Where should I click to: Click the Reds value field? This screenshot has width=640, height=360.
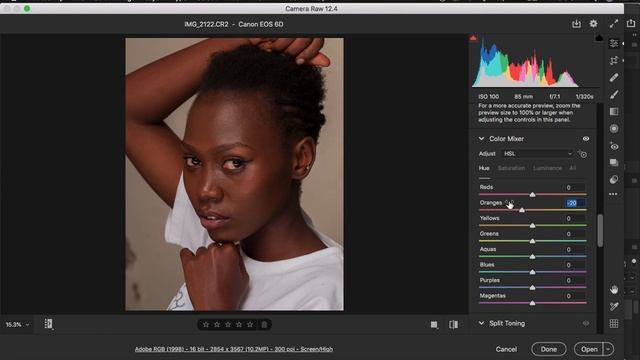coord(575,187)
